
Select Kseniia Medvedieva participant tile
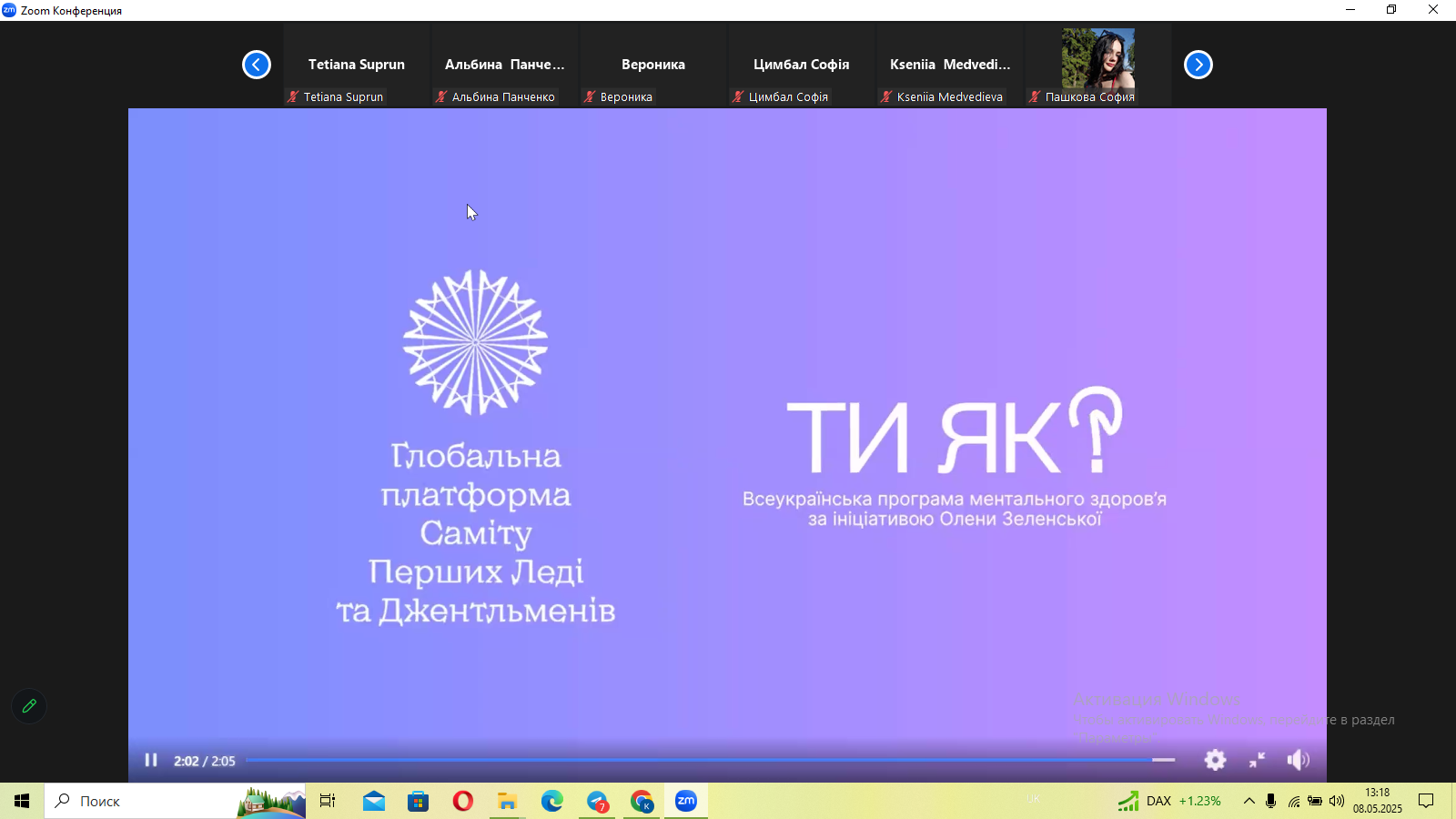[x=949, y=66]
